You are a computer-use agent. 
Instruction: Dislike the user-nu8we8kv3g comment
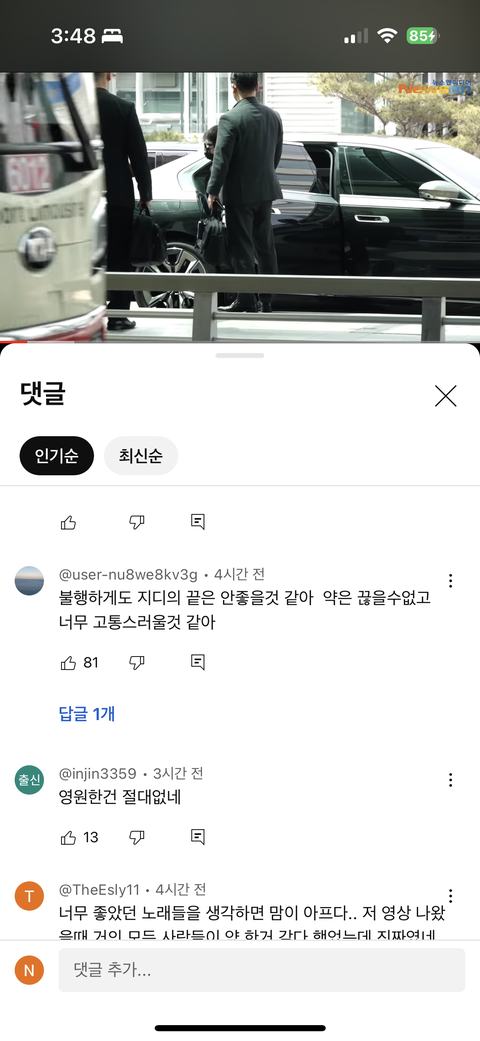pos(137,663)
